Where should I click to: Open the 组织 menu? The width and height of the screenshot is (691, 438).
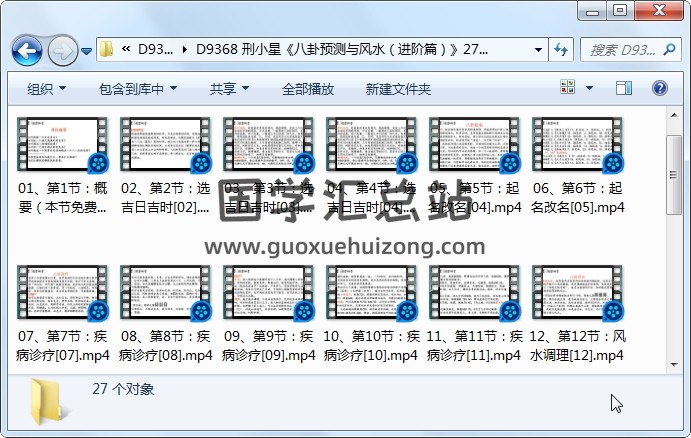pos(46,89)
